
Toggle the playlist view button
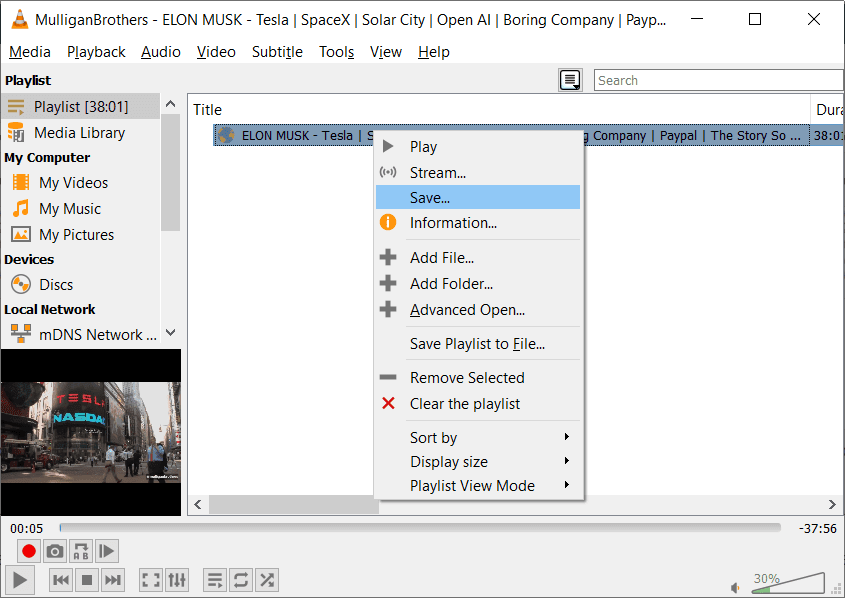pyautogui.click(x=214, y=580)
